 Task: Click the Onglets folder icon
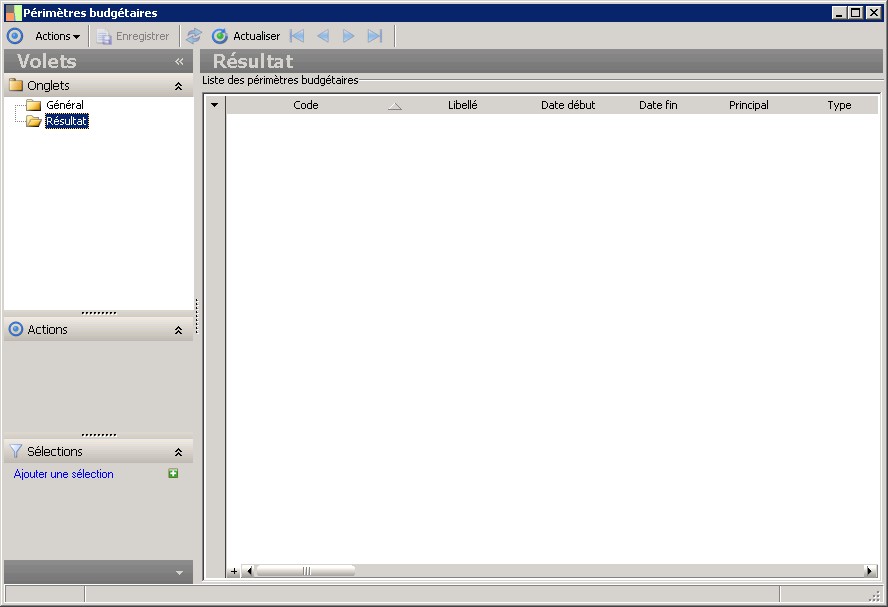pyautogui.click(x=16, y=85)
